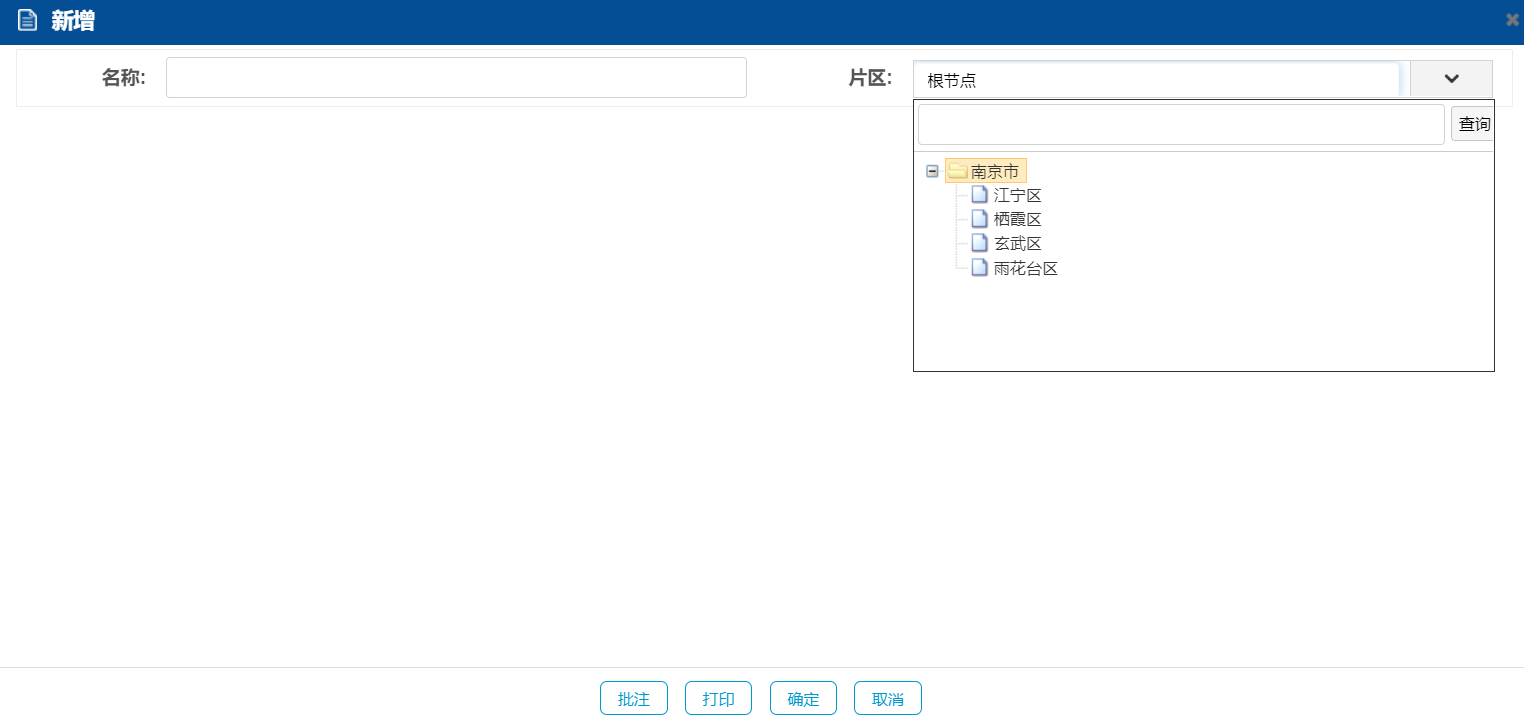Click the file icon next to 栖霞区
This screenshot has height=726, width=1524.
tap(979, 219)
